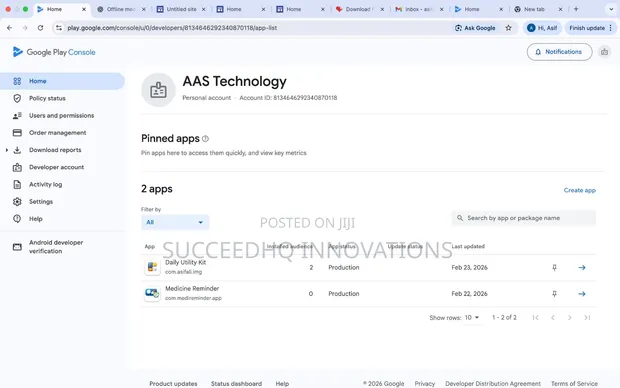Go to previous page of apps
620x388 pixels.
[x=553, y=318]
